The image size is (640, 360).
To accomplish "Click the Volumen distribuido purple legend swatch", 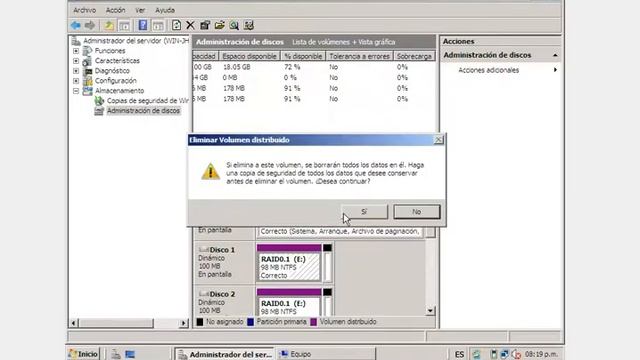I will 313,322.
